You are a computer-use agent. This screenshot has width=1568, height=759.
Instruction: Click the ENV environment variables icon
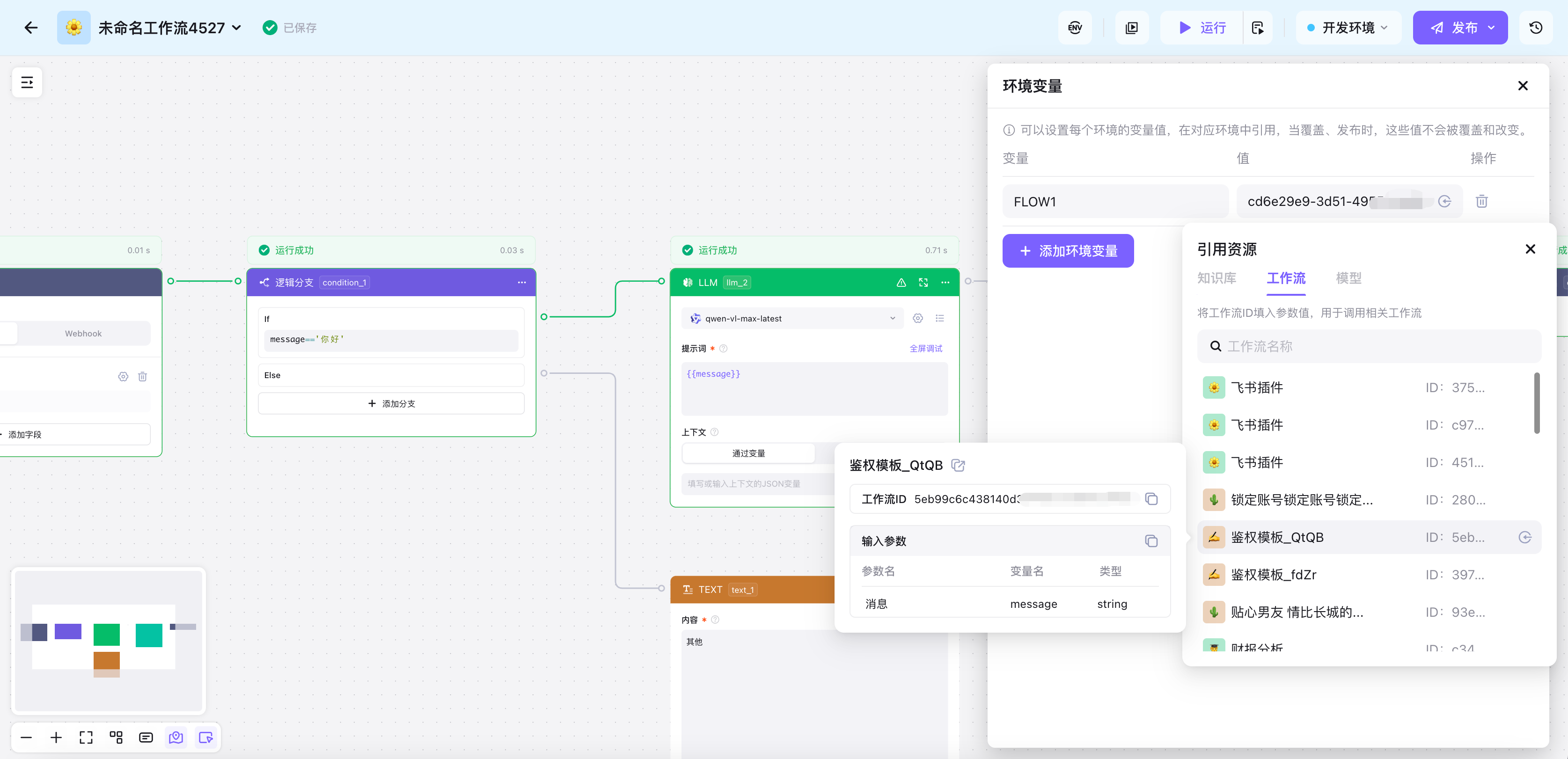[x=1075, y=28]
